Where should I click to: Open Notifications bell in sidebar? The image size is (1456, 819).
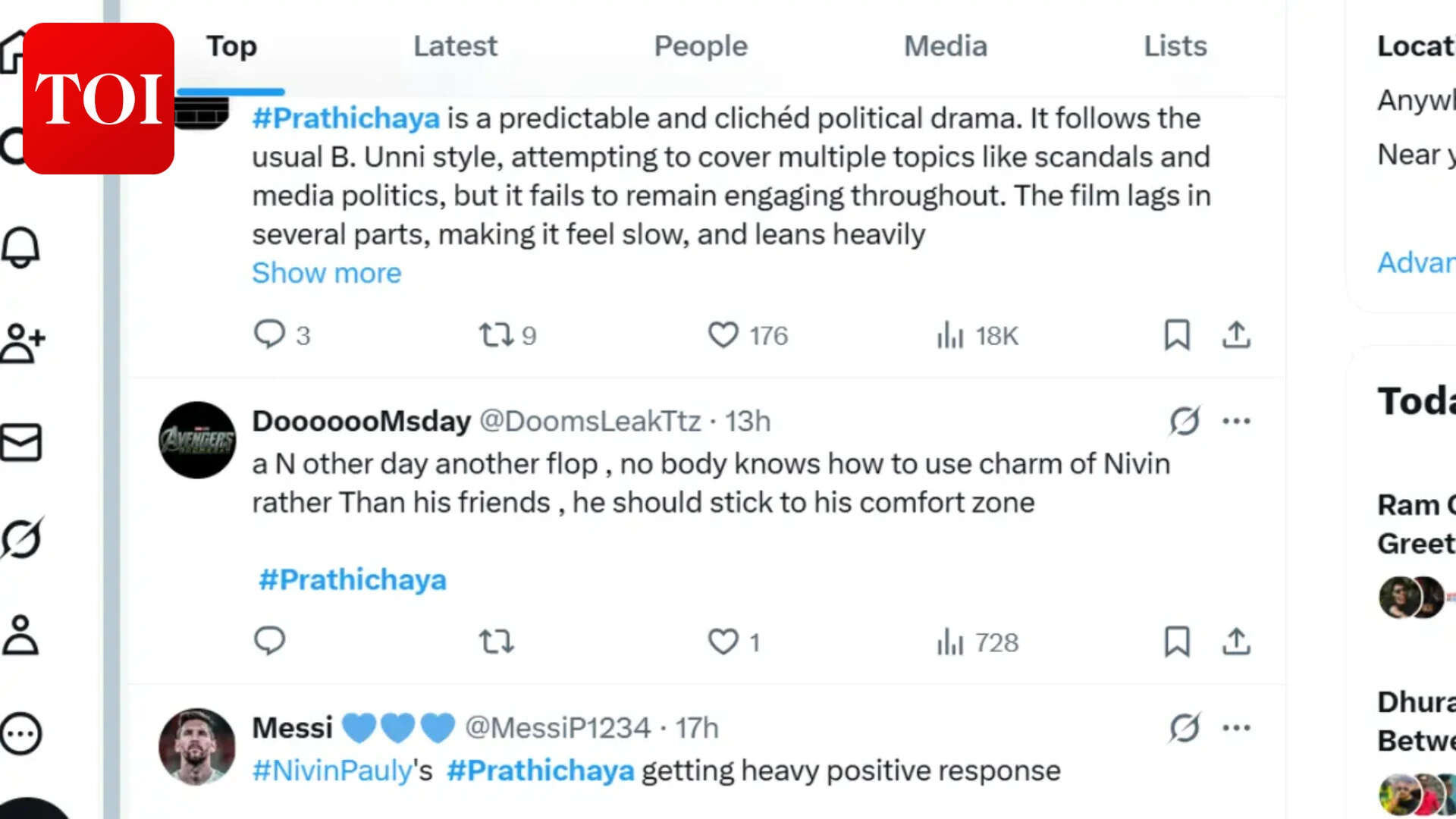[21, 247]
